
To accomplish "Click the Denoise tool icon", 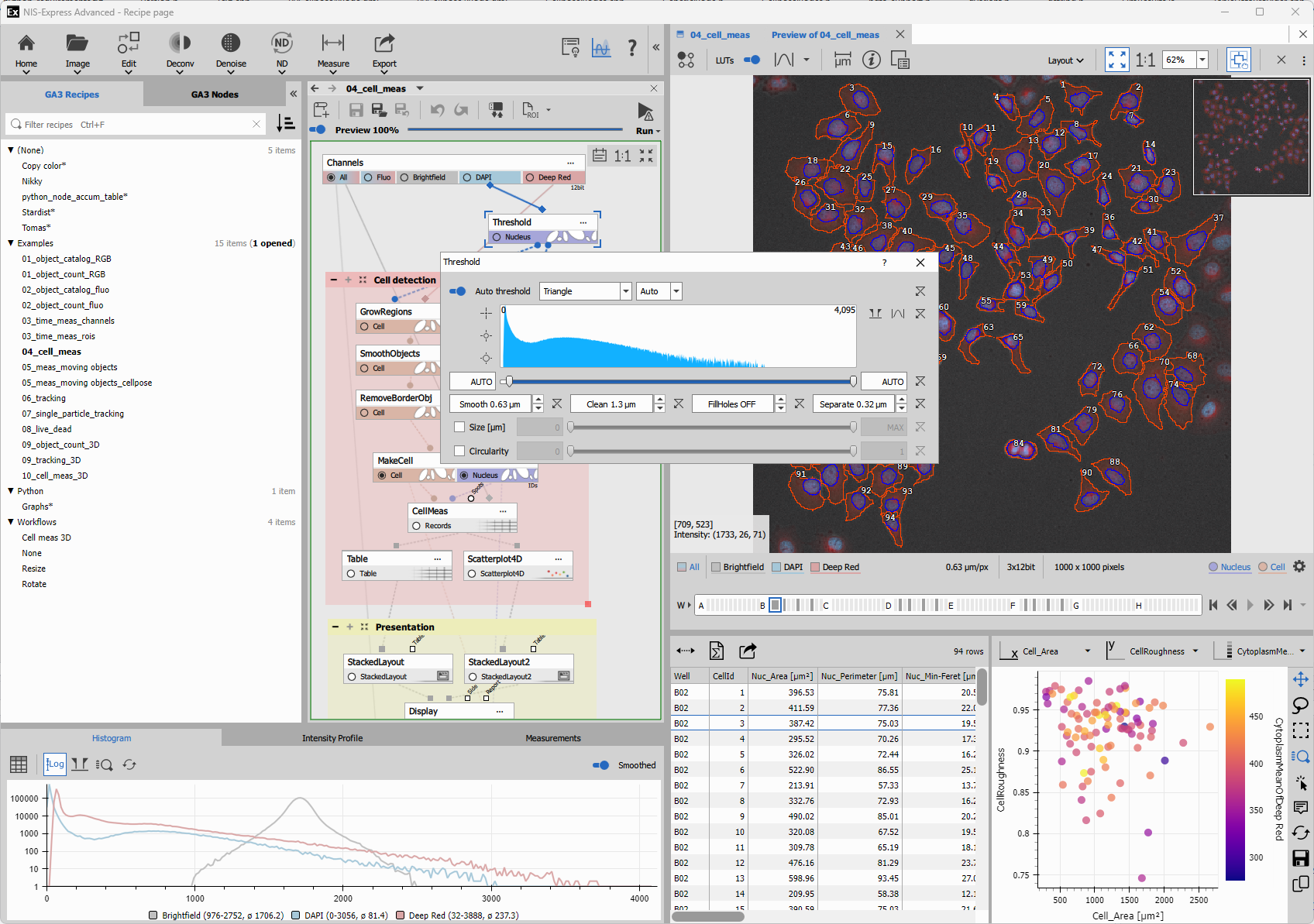I will coord(231,43).
